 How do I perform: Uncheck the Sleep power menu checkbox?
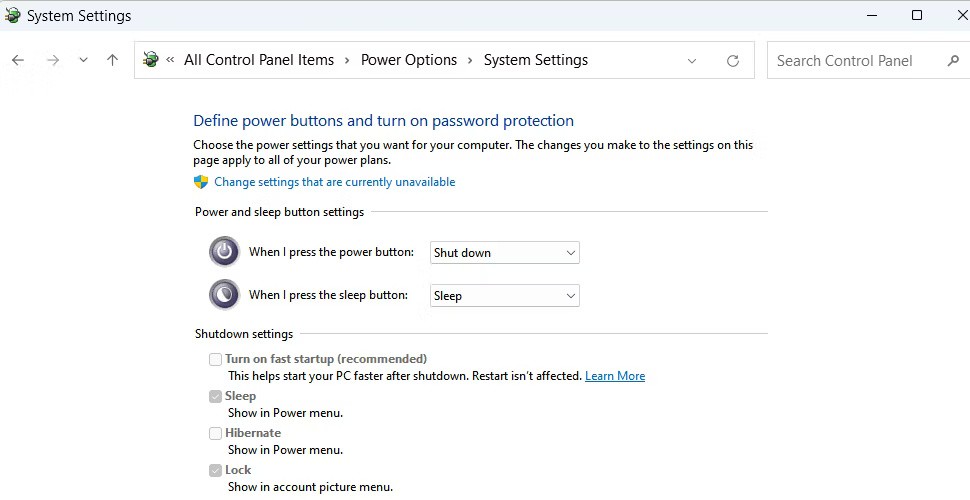(215, 396)
